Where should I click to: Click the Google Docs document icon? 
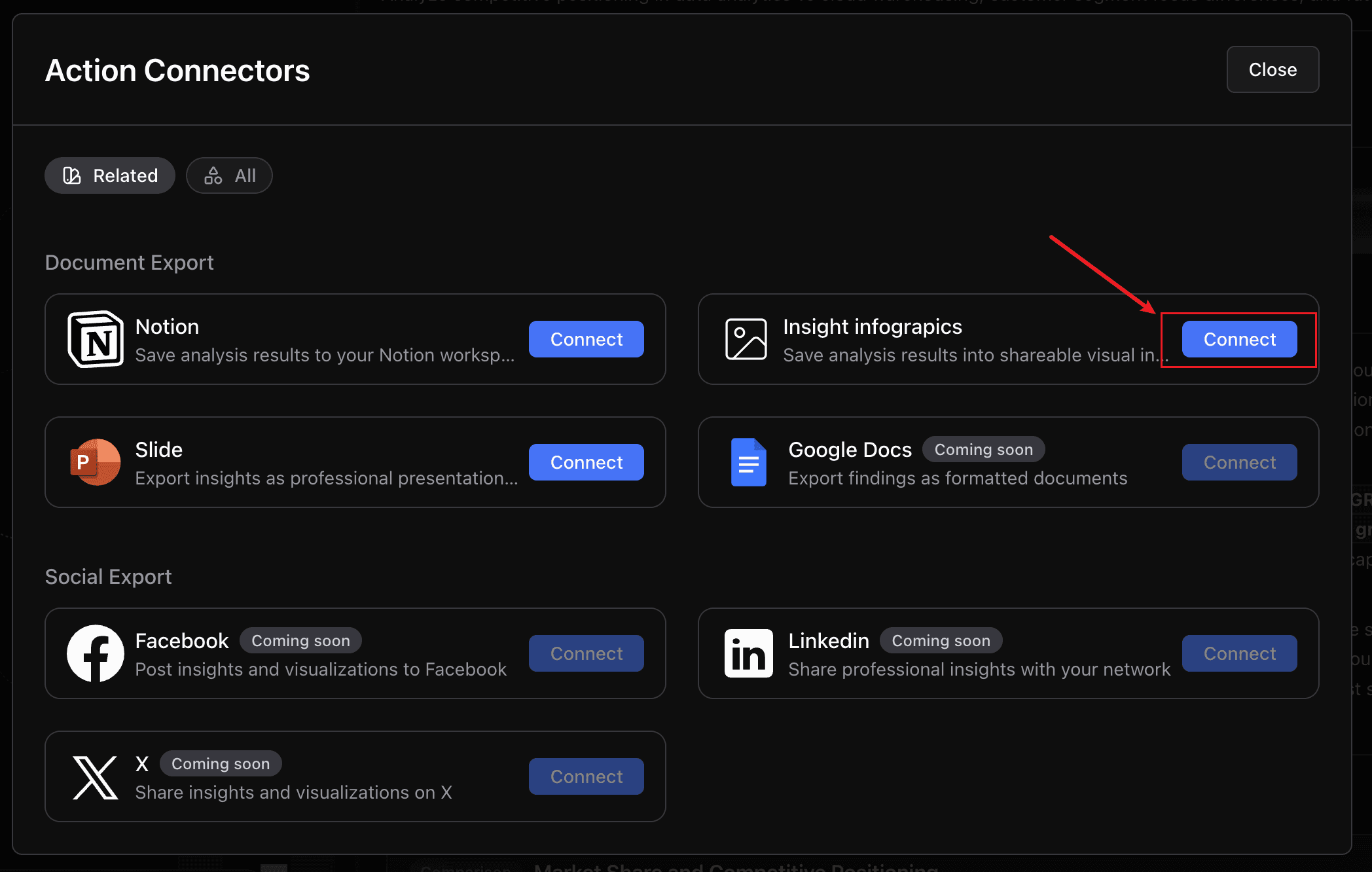pyautogui.click(x=748, y=462)
